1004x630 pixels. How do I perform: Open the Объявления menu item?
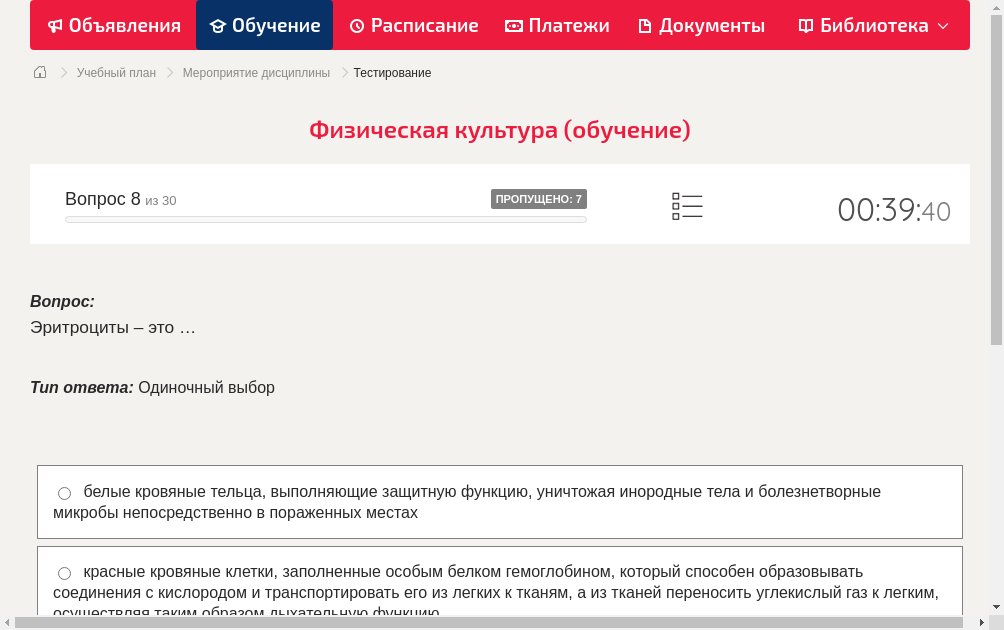click(x=115, y=25)
